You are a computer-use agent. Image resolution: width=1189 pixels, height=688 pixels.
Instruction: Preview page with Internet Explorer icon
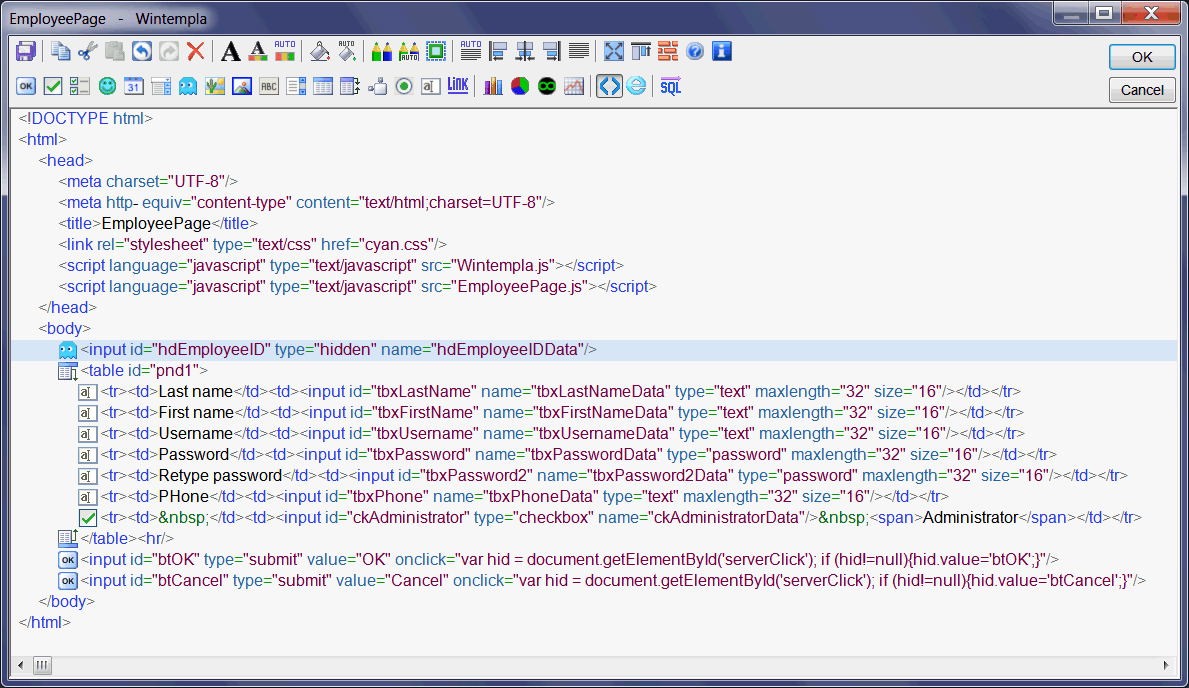pos(636,86)
